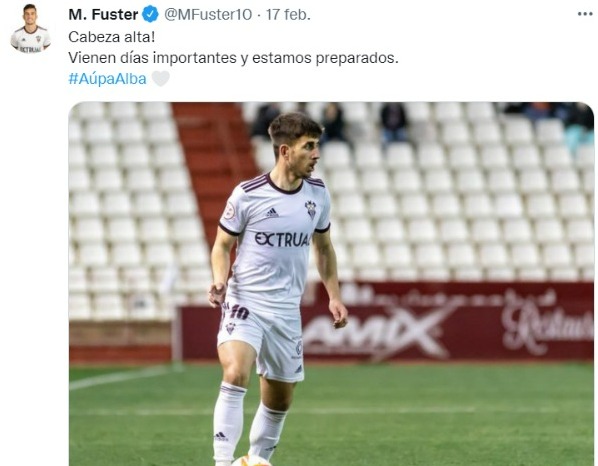Viewport: 598px width, 466px height.
Task: Click the "Cabeza alta!" tweet text line
Action: point(112,37)
